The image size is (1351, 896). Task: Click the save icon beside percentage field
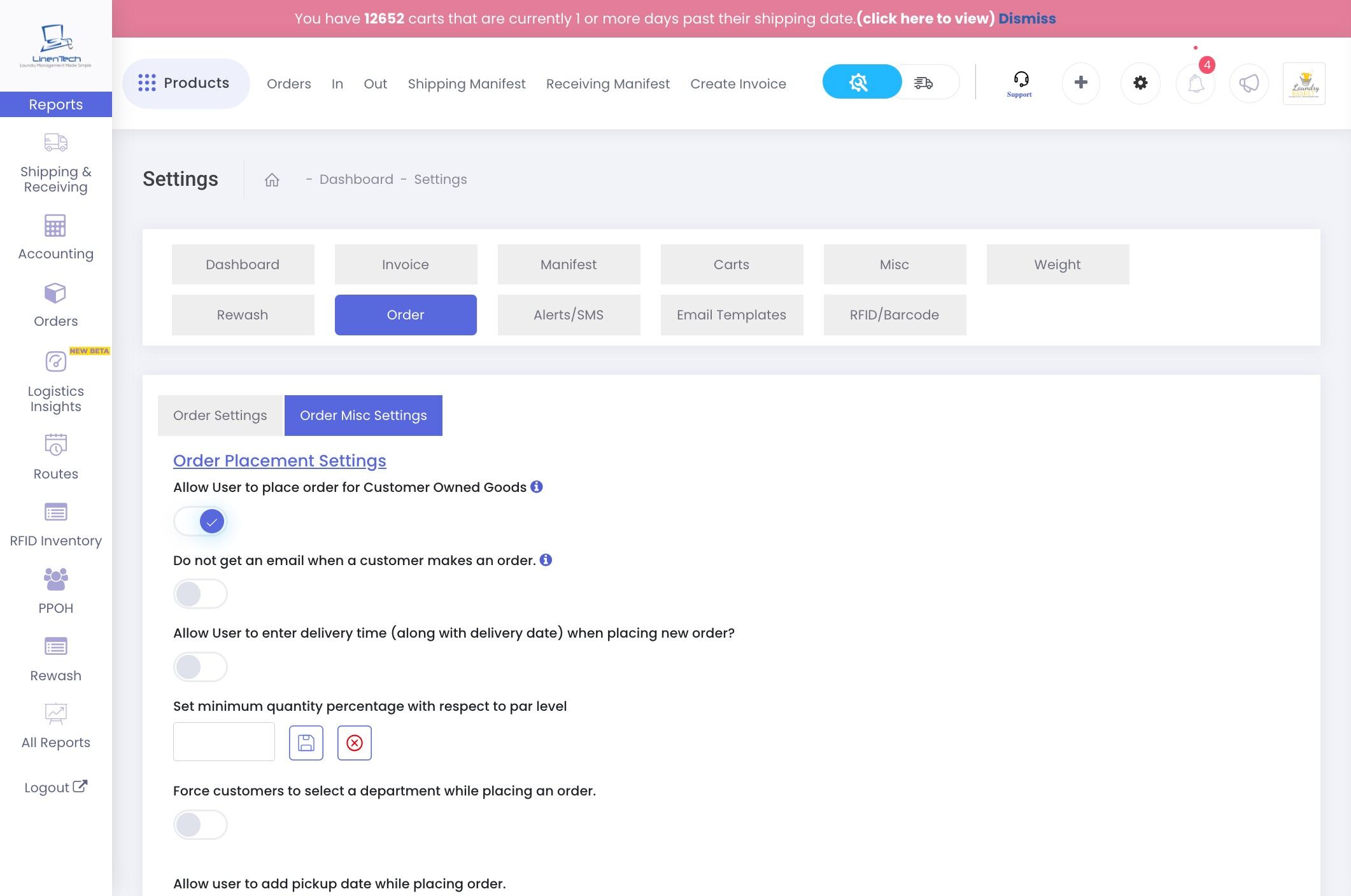[x=306, y=743]
